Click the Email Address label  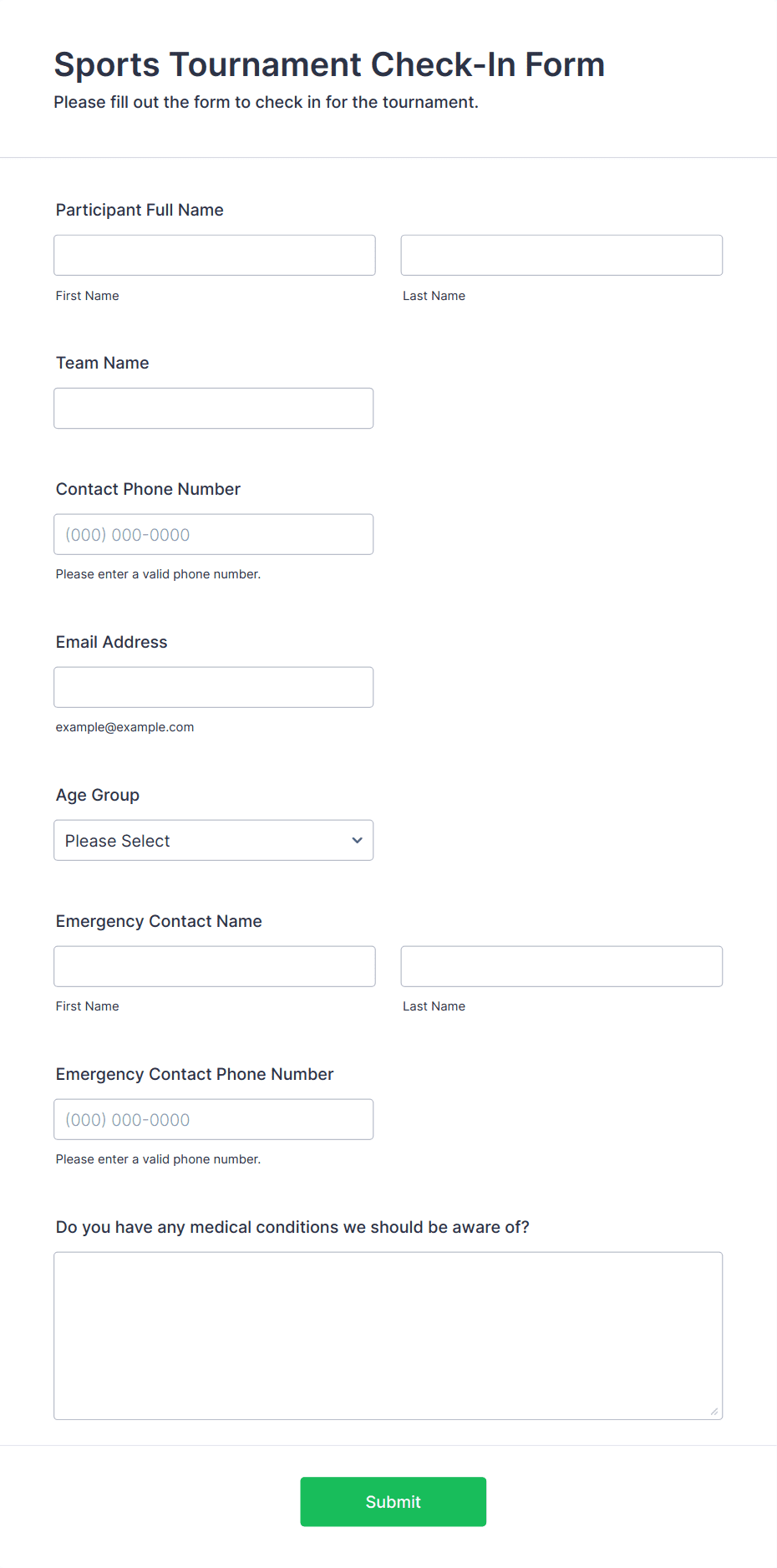point(112,642)
